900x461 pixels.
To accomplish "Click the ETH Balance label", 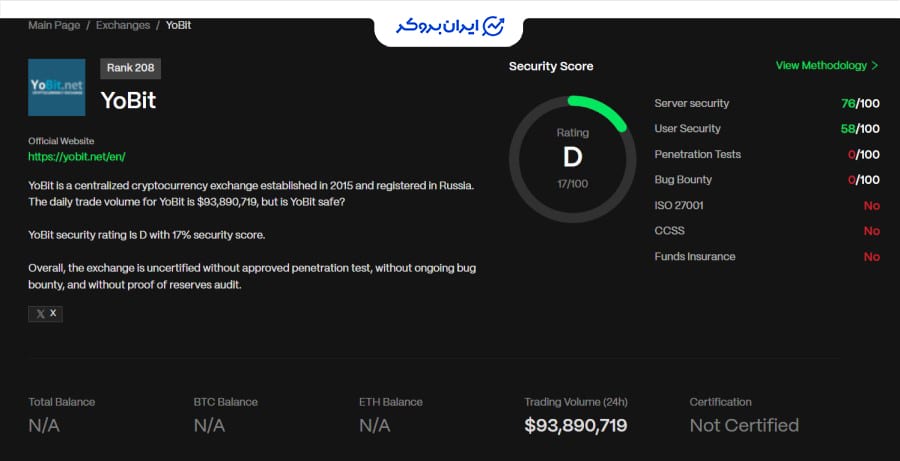I will pyautogui.click(x=391, y=402).
